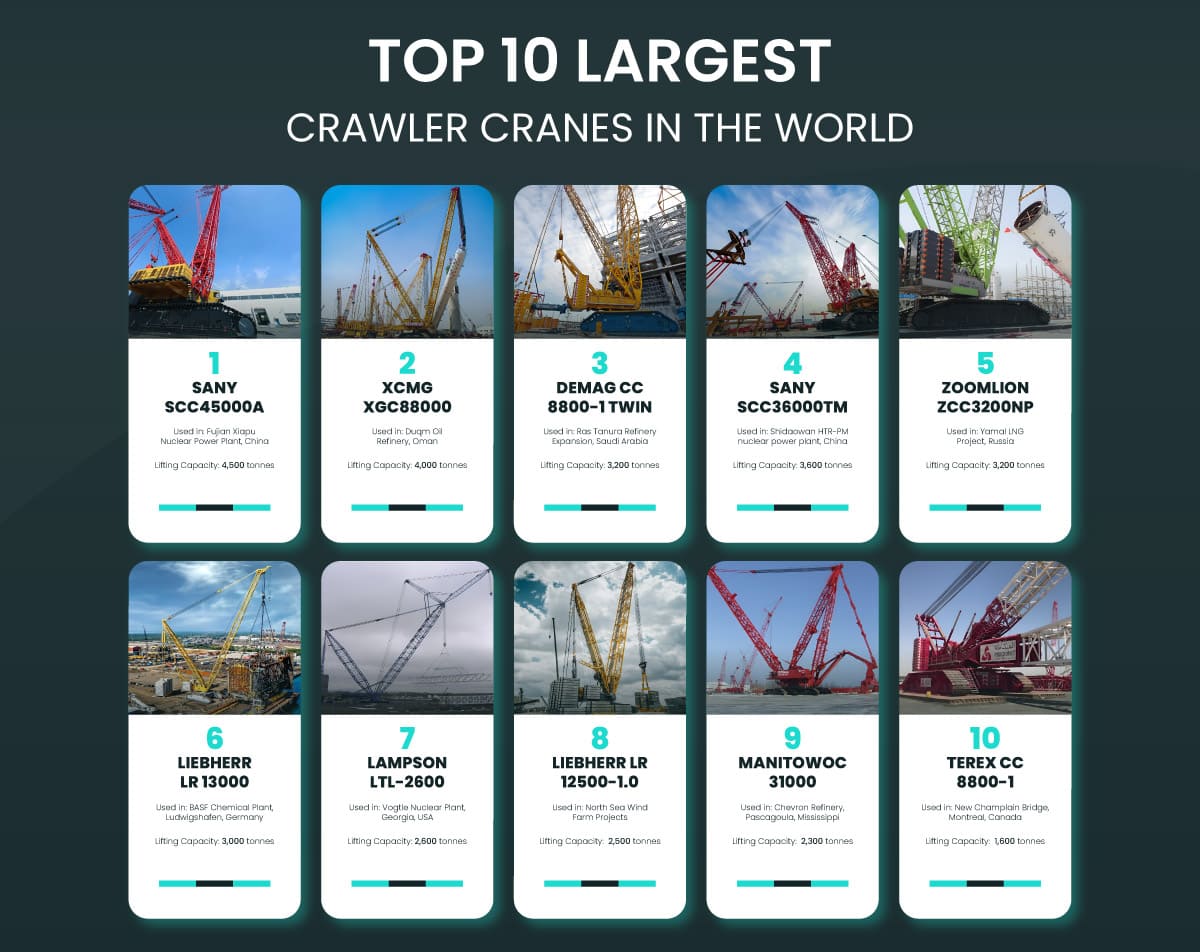Click the progress bar on the Manitowoc 31000 card
The width and height of the screenshot is (1200, 952).
pyautogui.click(x=792, y=884)
